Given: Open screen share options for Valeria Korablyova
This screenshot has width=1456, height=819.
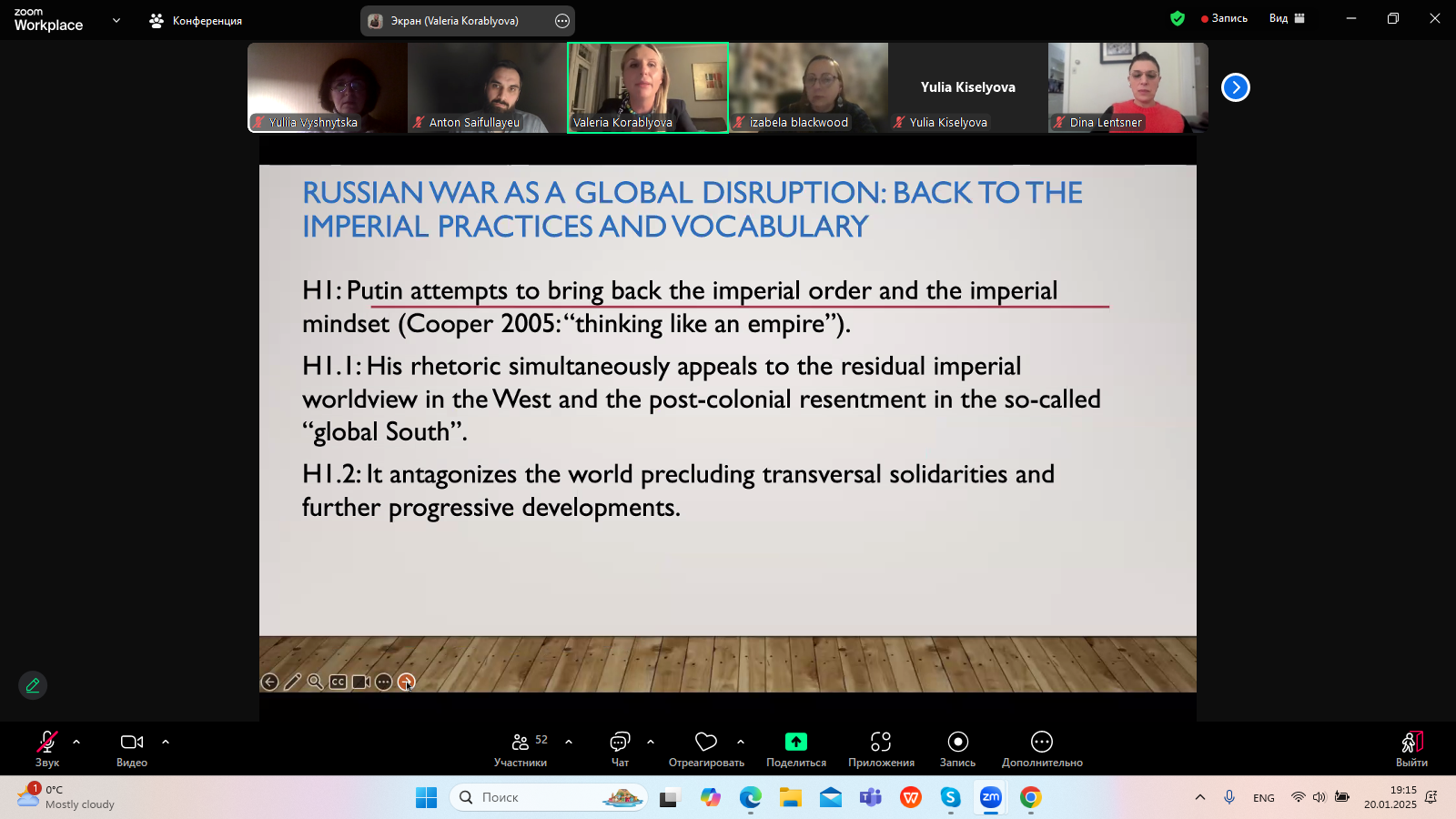Looking at the screenshot, I should pos(562,21).
